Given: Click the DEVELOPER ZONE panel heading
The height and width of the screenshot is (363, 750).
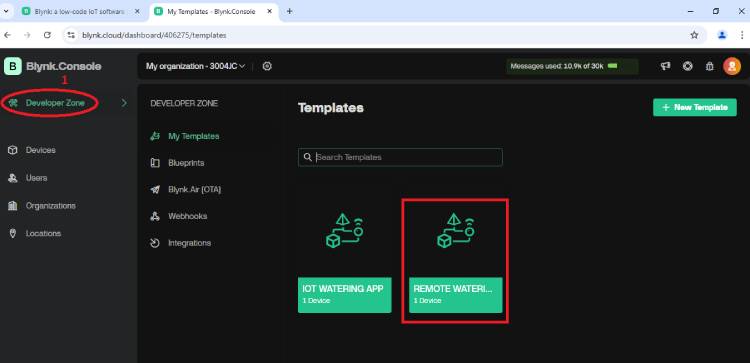Looking at the screenshot, I should pos(184,103).
